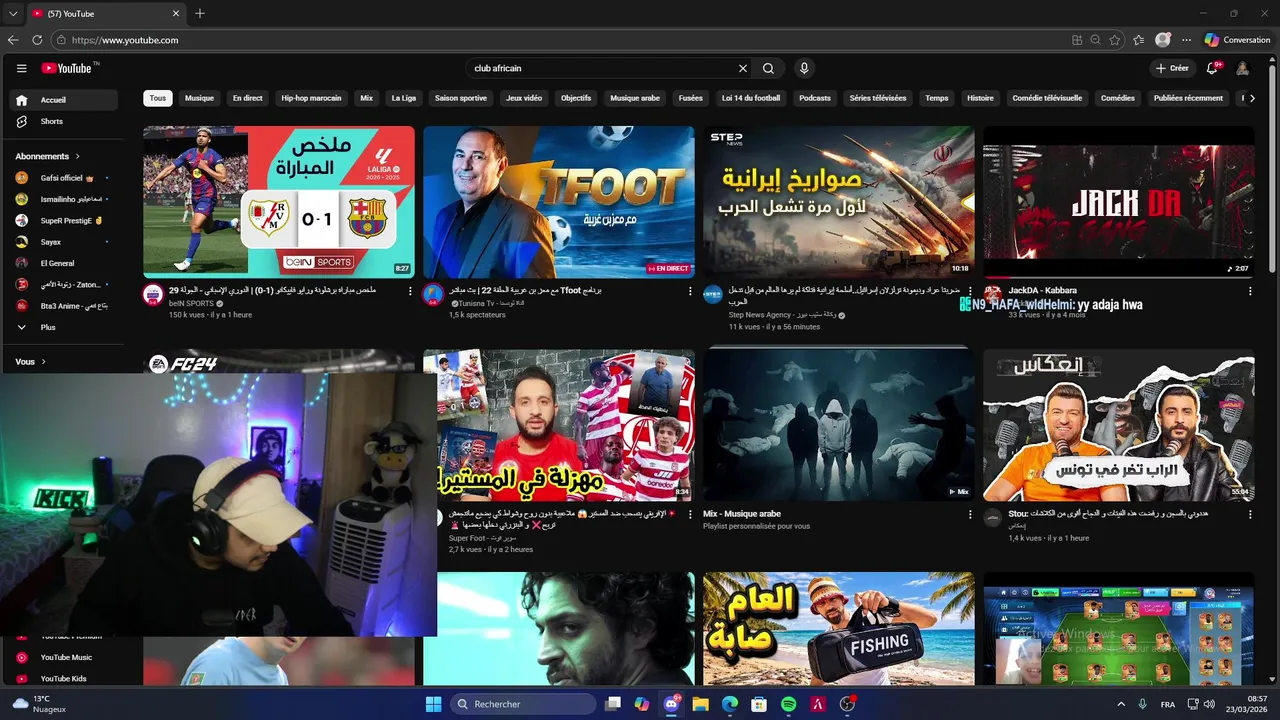Viewport: 1280px width, 720px height.
Task: Add page to favorites with the star icon
Action: tap(1115, 40)
